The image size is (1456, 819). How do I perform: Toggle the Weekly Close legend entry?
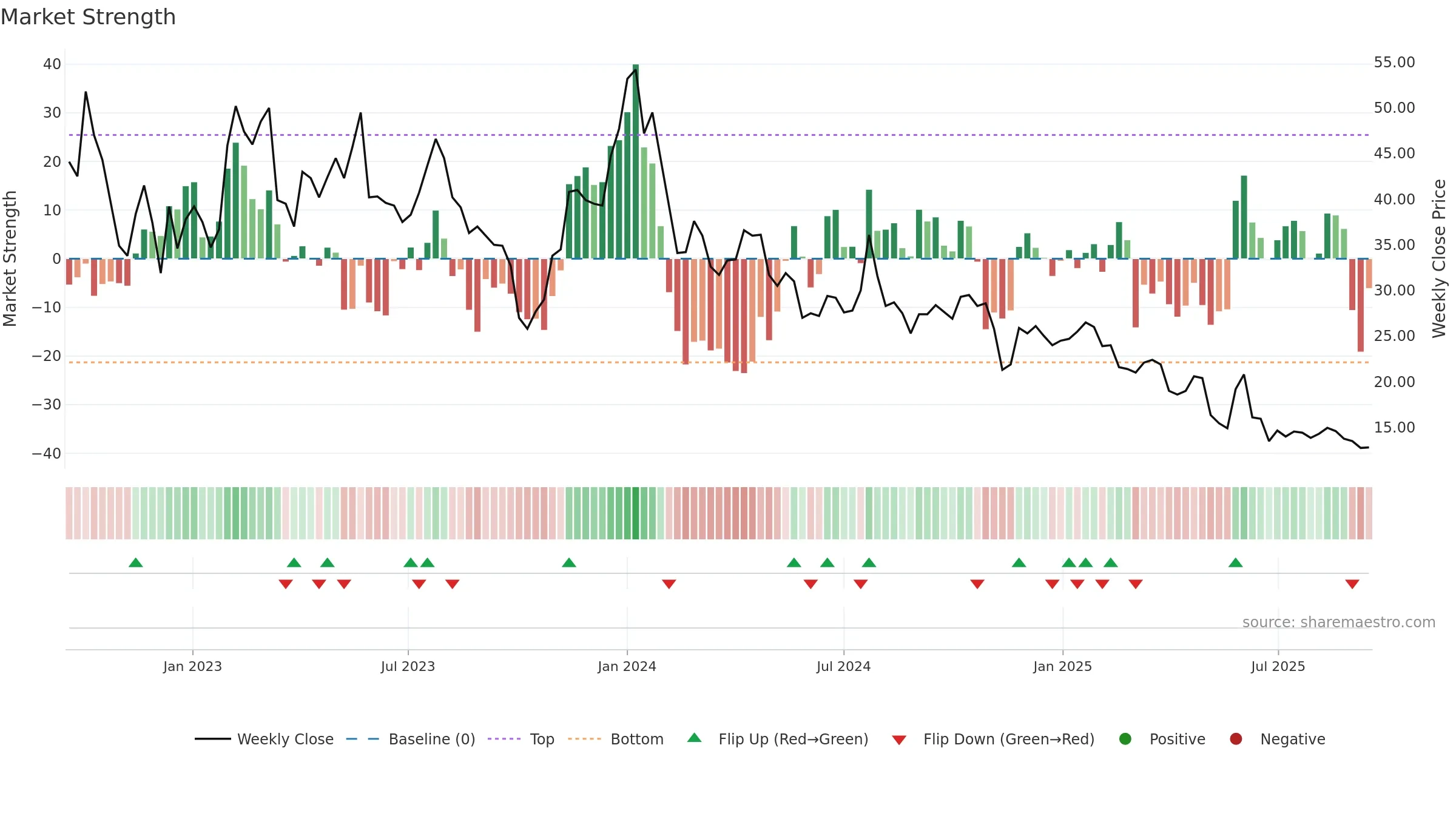click(x=264, y=739)
